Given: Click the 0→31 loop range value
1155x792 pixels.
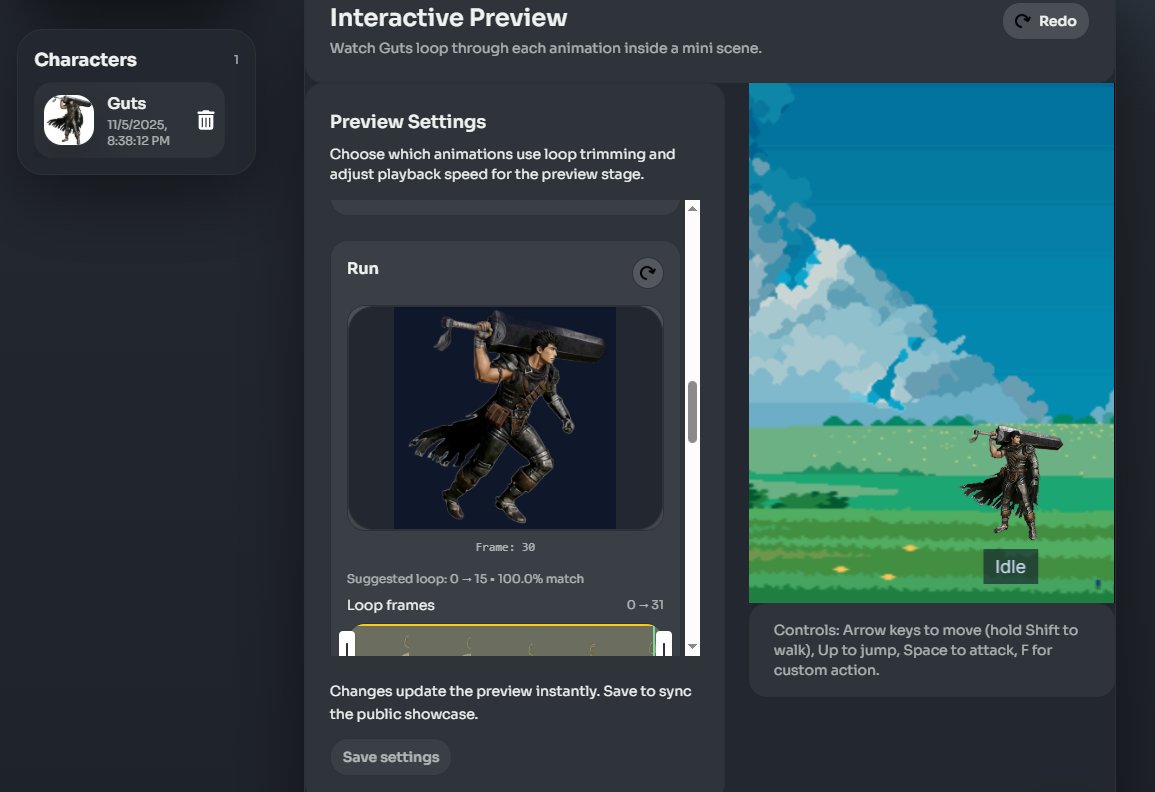Looking at the screenshot, I should 645,605.
